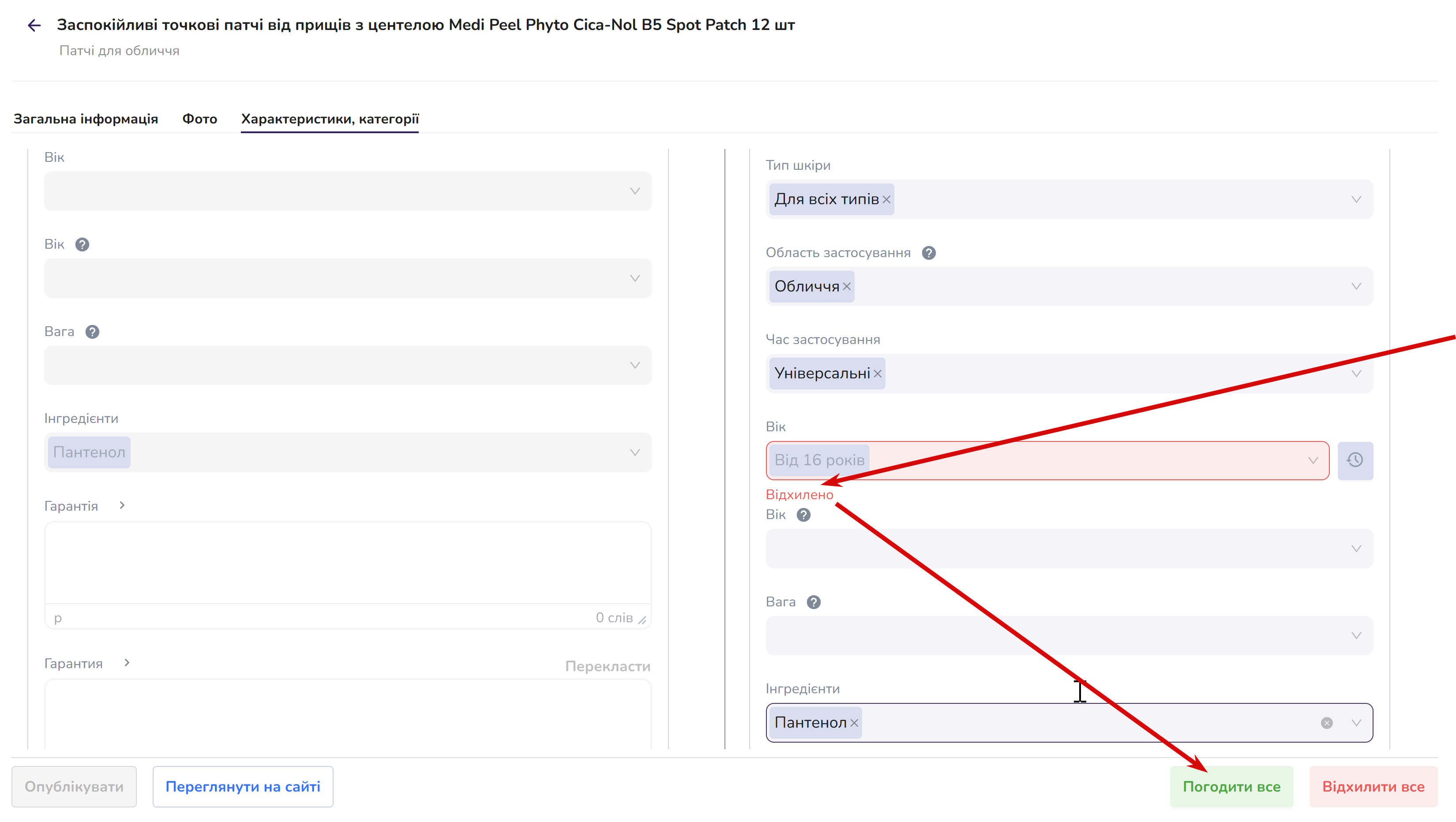Screen dimensions: 1456x822
Task: Open the left Інгредієнти dropdown with Пантенол
Action: (348, 452)
